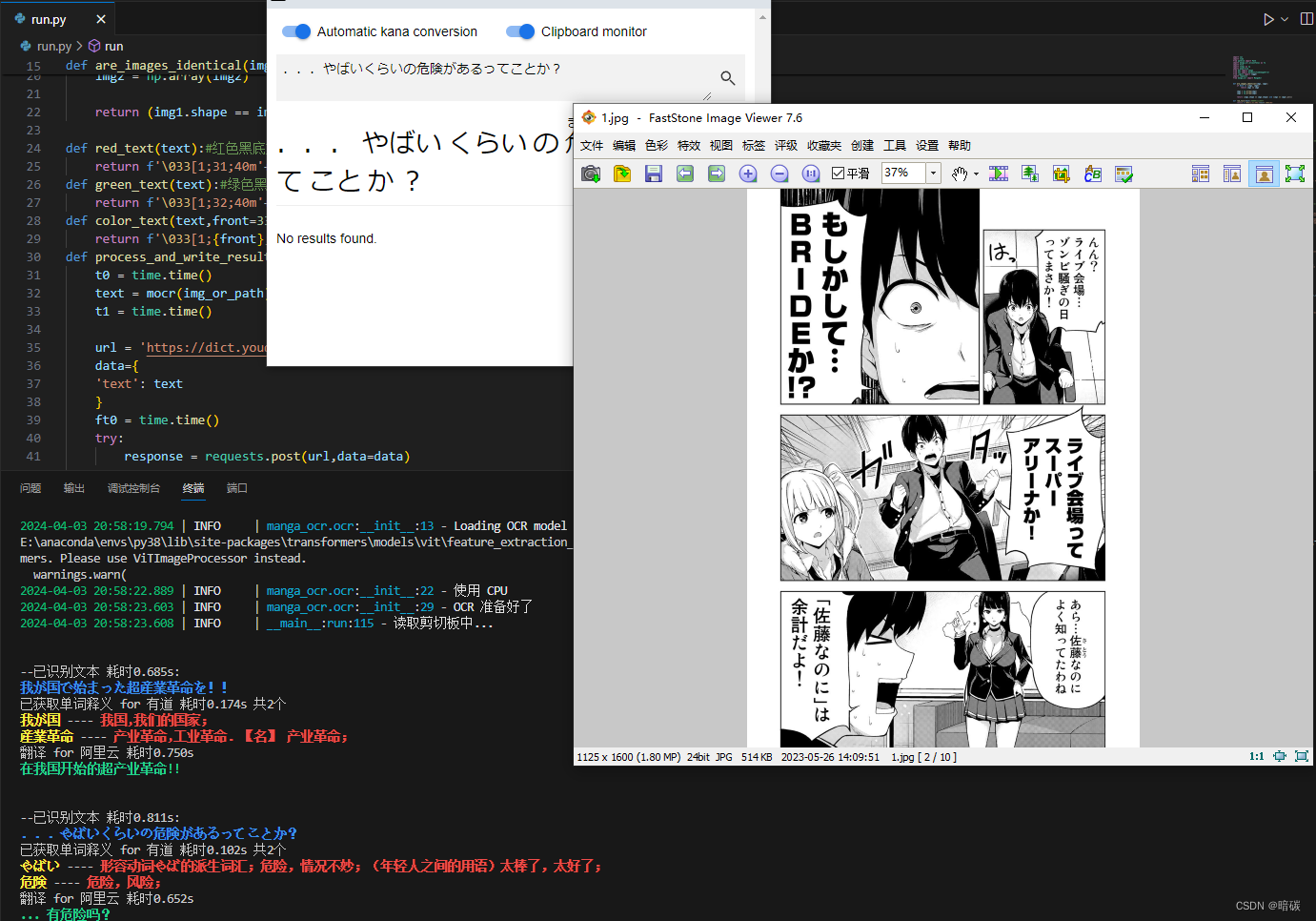This screenshot has width=1316, height=921.
Task: Zoom in with the plus magnifier icon
Action: (x=748, y=174)
